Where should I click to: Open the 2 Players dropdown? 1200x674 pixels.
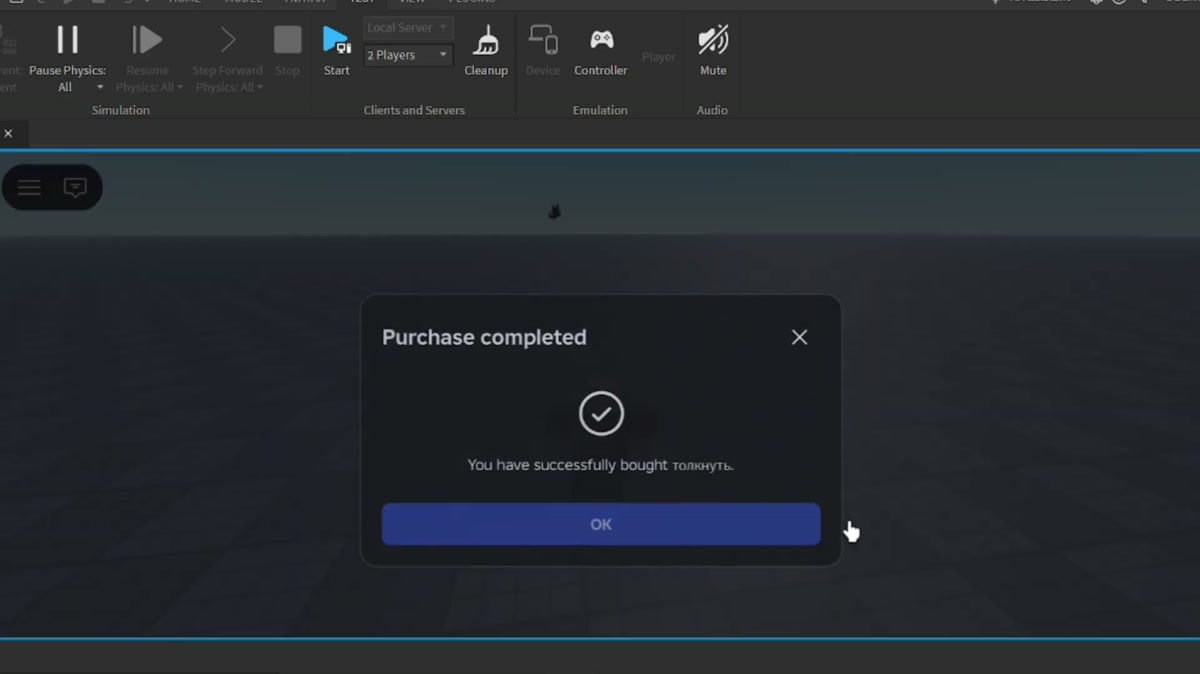pyautogui.click(x=408, y=55)
